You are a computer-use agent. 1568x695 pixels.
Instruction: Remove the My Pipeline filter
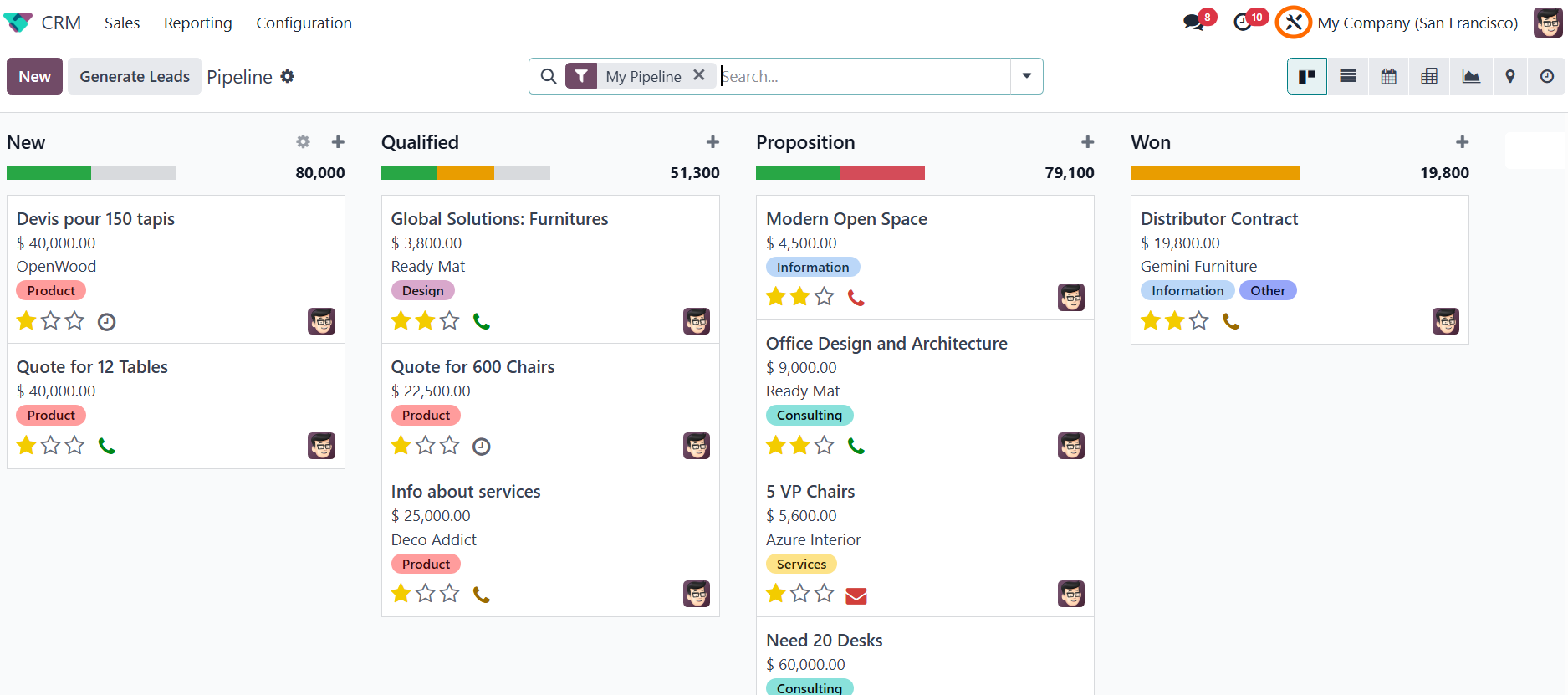[x=699, y=75]
